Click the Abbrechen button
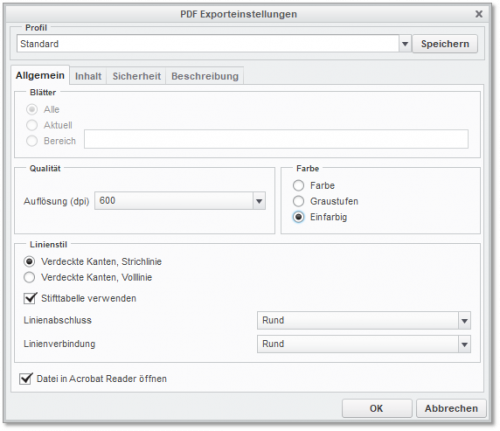The image size is (500, 431). click(451, 408)
